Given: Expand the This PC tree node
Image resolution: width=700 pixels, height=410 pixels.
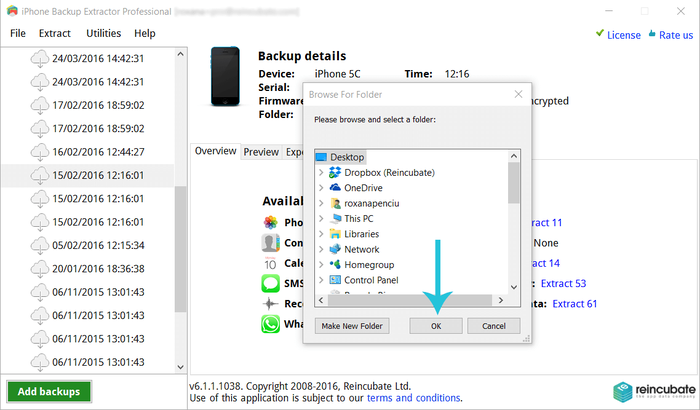Looking at the screenshot, I should pos(321,218).
